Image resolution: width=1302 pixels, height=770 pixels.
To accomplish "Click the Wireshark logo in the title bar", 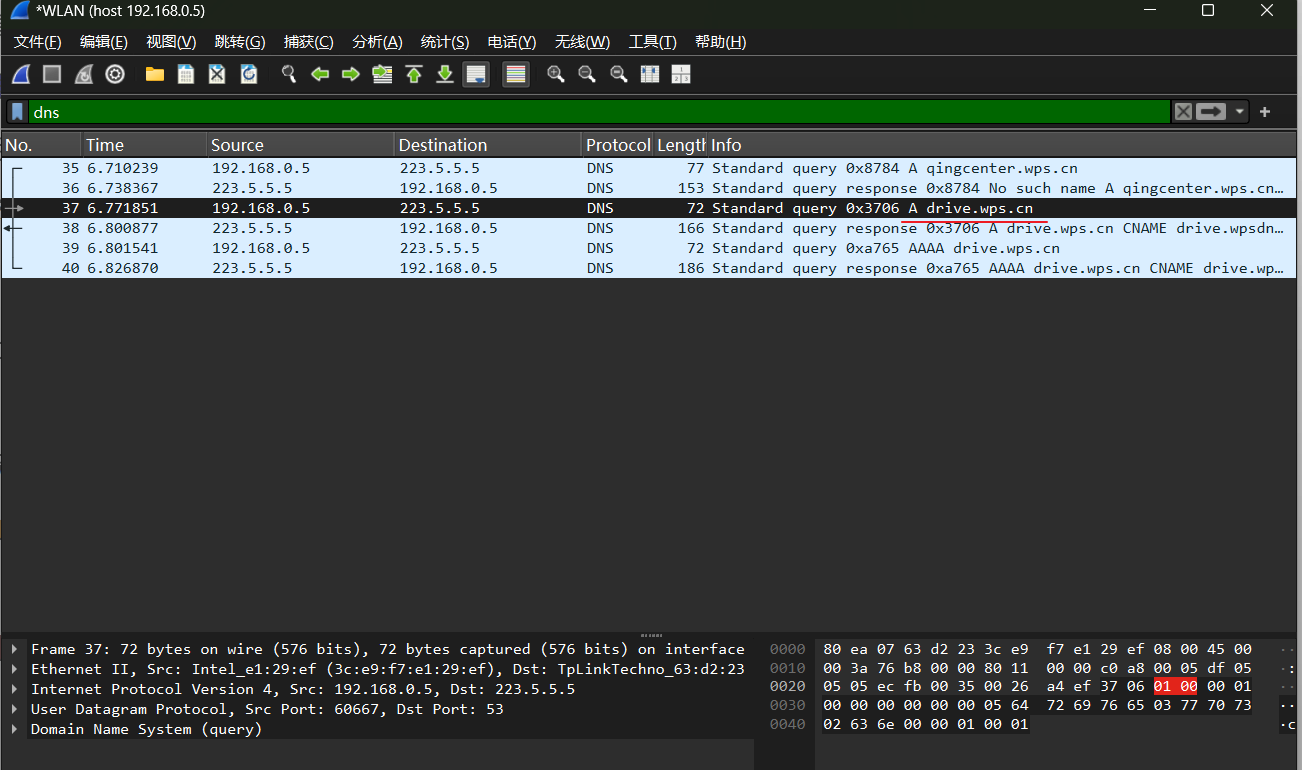I will point(19,11).
